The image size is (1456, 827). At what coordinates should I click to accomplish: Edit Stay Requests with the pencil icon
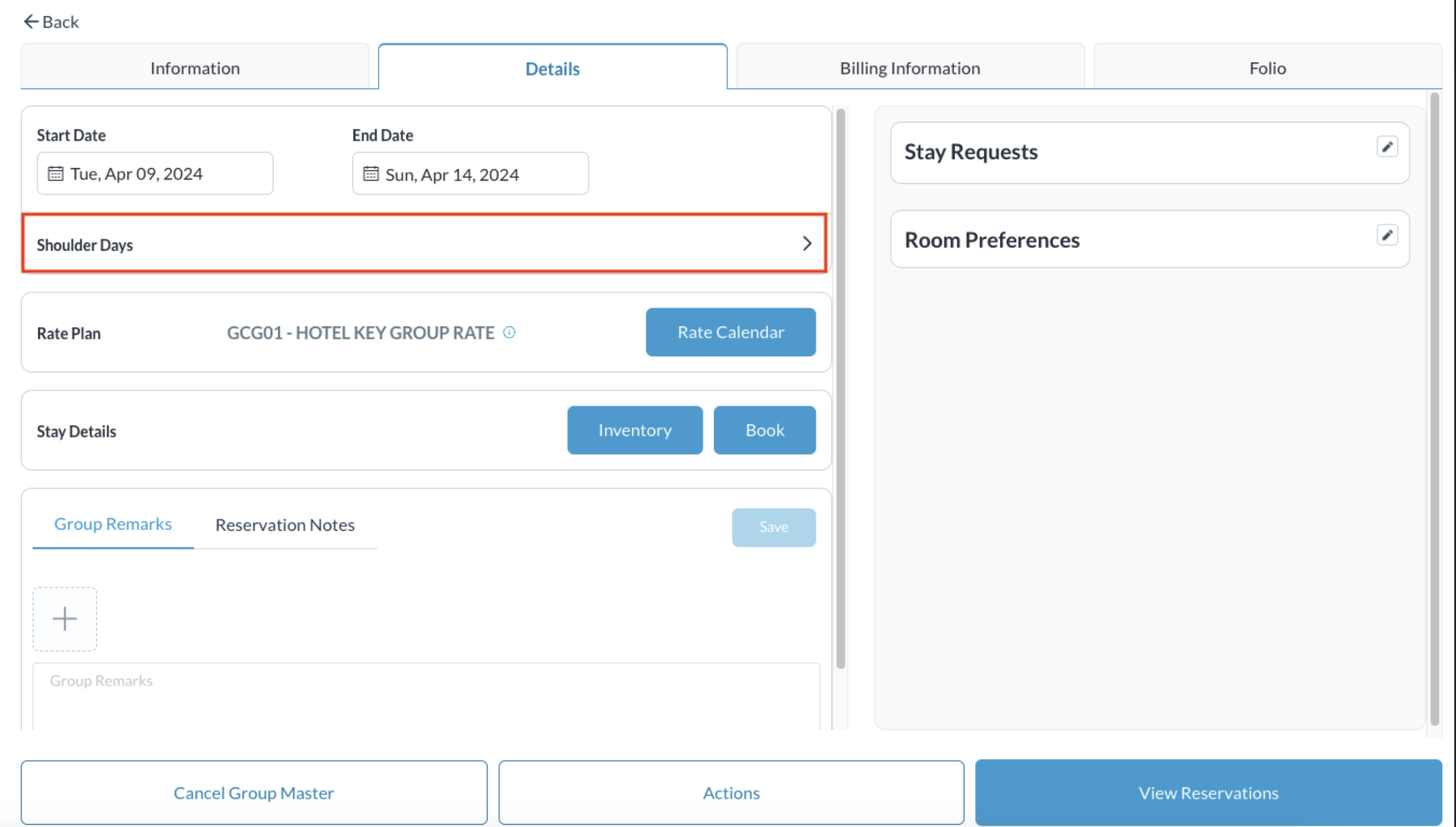click(1387, 147)
